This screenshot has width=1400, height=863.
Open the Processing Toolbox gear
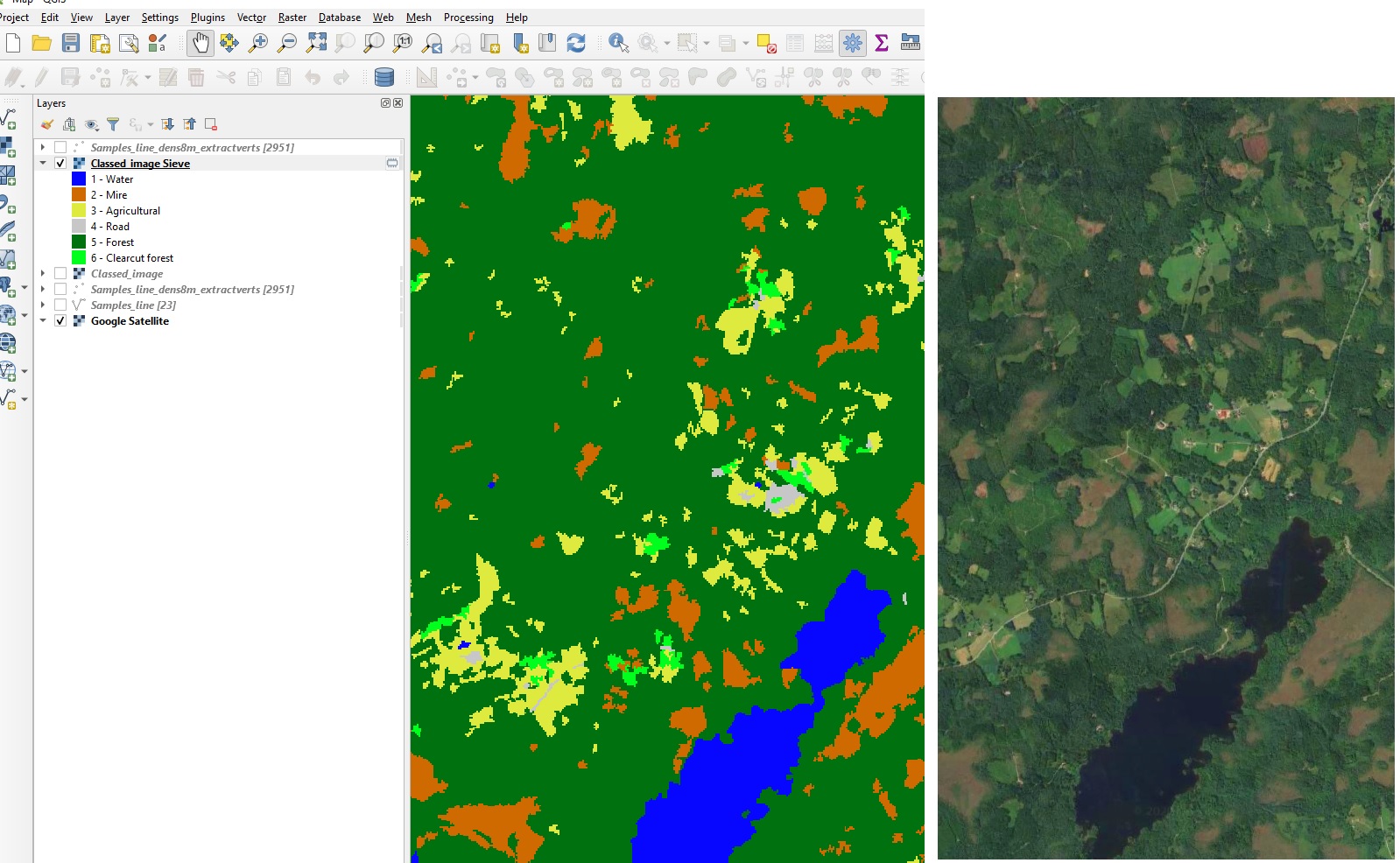point(852,43)
